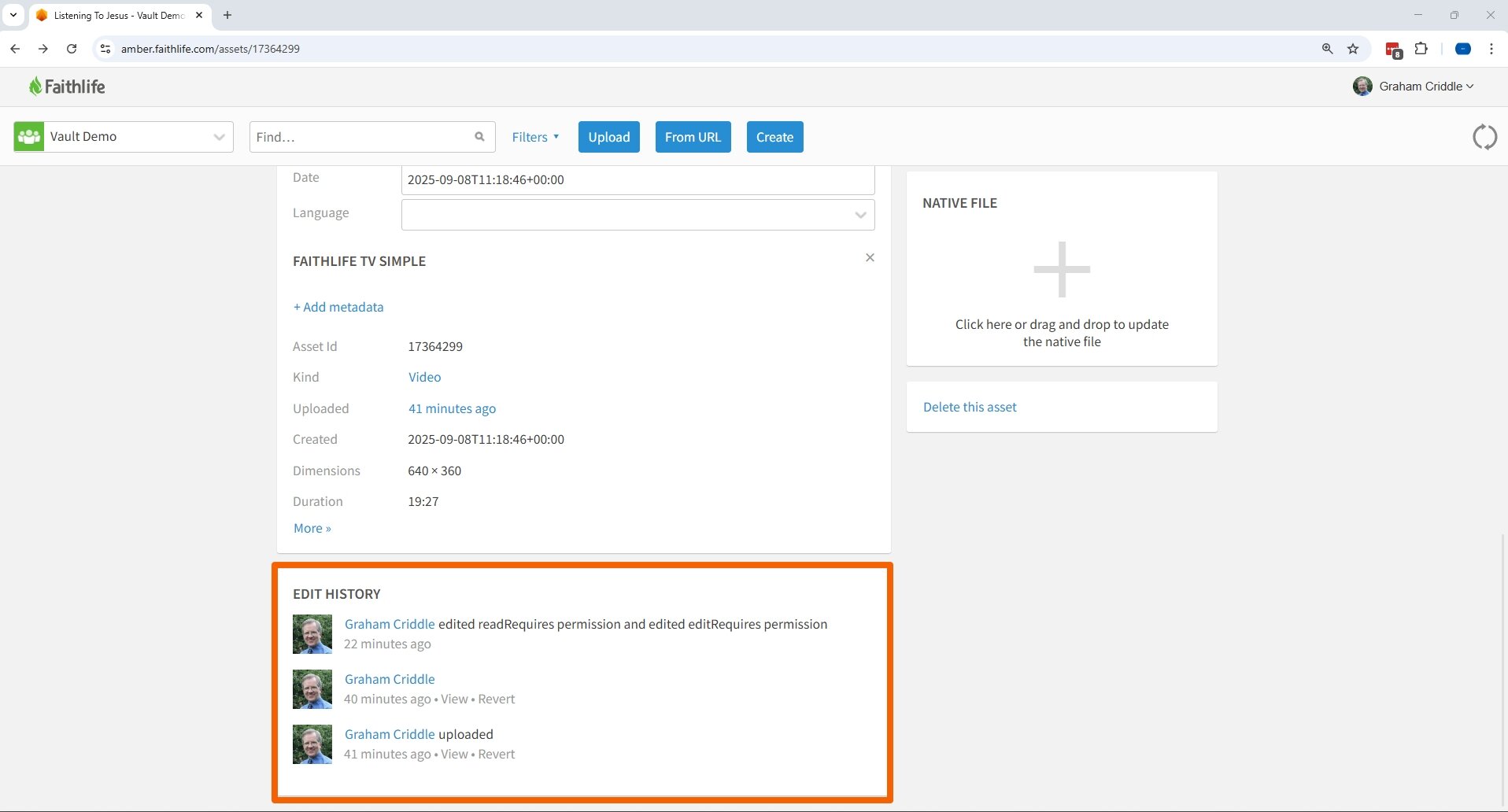Click Revert on the 41 minutes ago entry
Viewport: 1508px width, 812px height.
pyautogui.click(x=497, y=754)
